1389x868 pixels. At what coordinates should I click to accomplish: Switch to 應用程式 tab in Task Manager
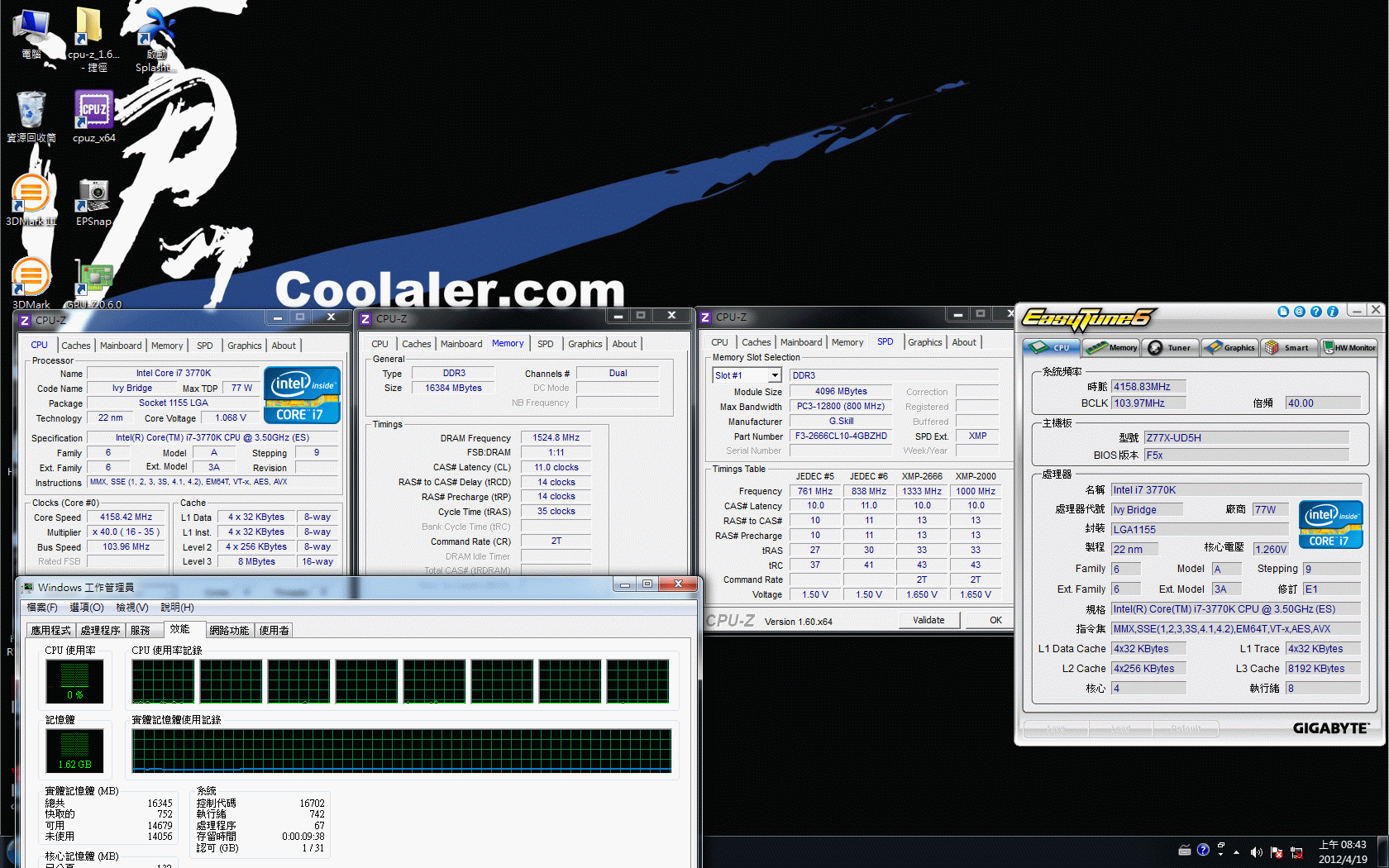coord(50,630)
